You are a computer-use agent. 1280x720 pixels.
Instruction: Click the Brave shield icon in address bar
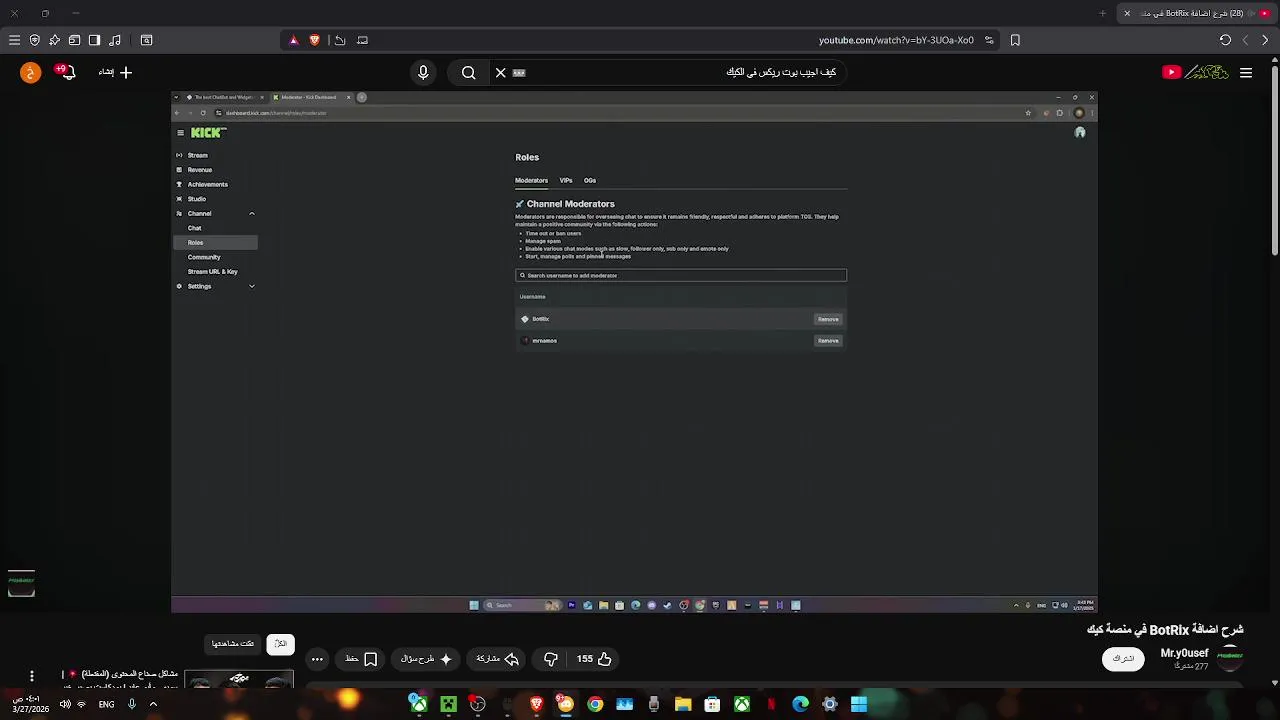tap(315, 40)
